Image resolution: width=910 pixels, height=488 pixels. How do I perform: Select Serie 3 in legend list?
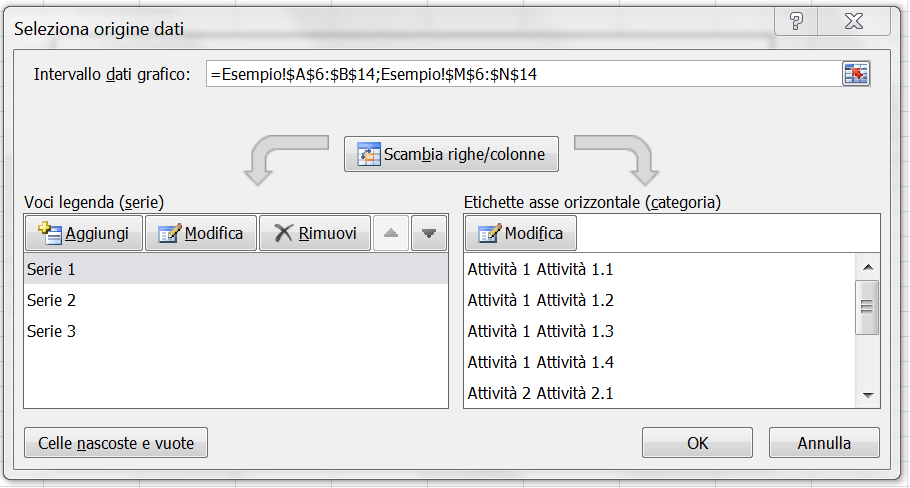coord(52,331)
